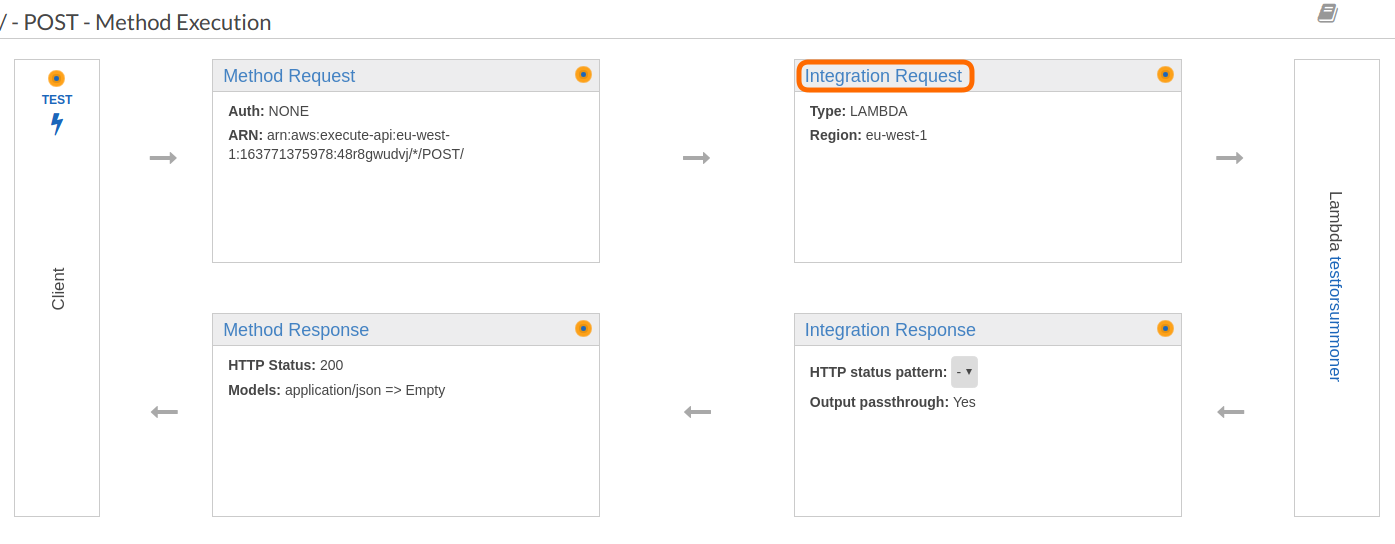1395x544 pixels.
Task: Click arrow between Method and Integration Request
Action: click(x=696, y=158)
